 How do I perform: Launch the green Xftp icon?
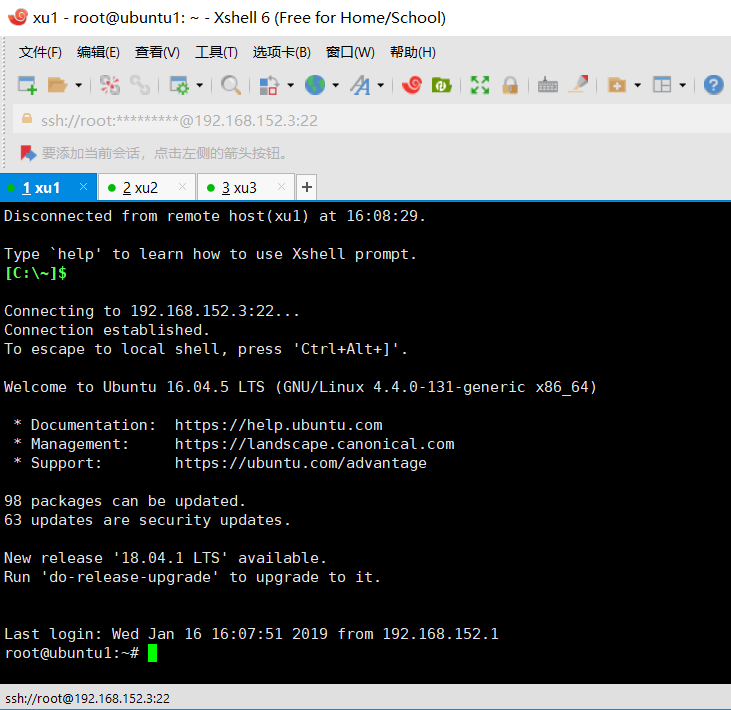(x=441, y=85)
